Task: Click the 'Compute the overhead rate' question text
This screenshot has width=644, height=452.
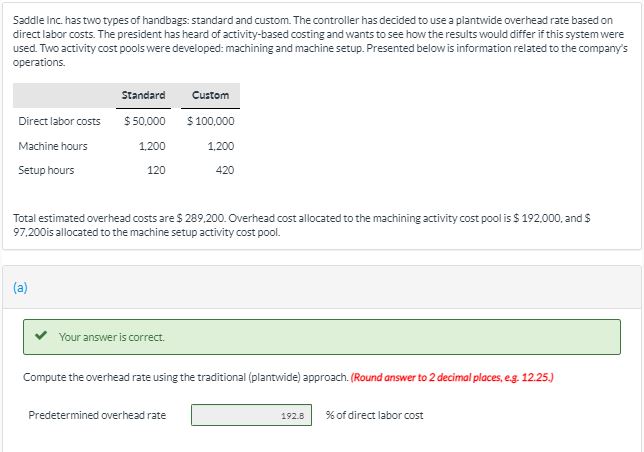Action: point(186,377)
